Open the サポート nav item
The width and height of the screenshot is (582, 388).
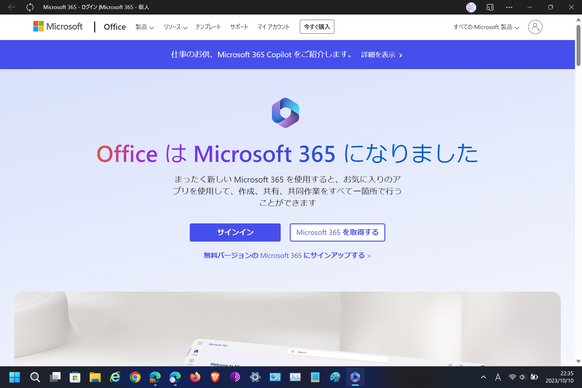pyautogui.click(x=239, y=27)
